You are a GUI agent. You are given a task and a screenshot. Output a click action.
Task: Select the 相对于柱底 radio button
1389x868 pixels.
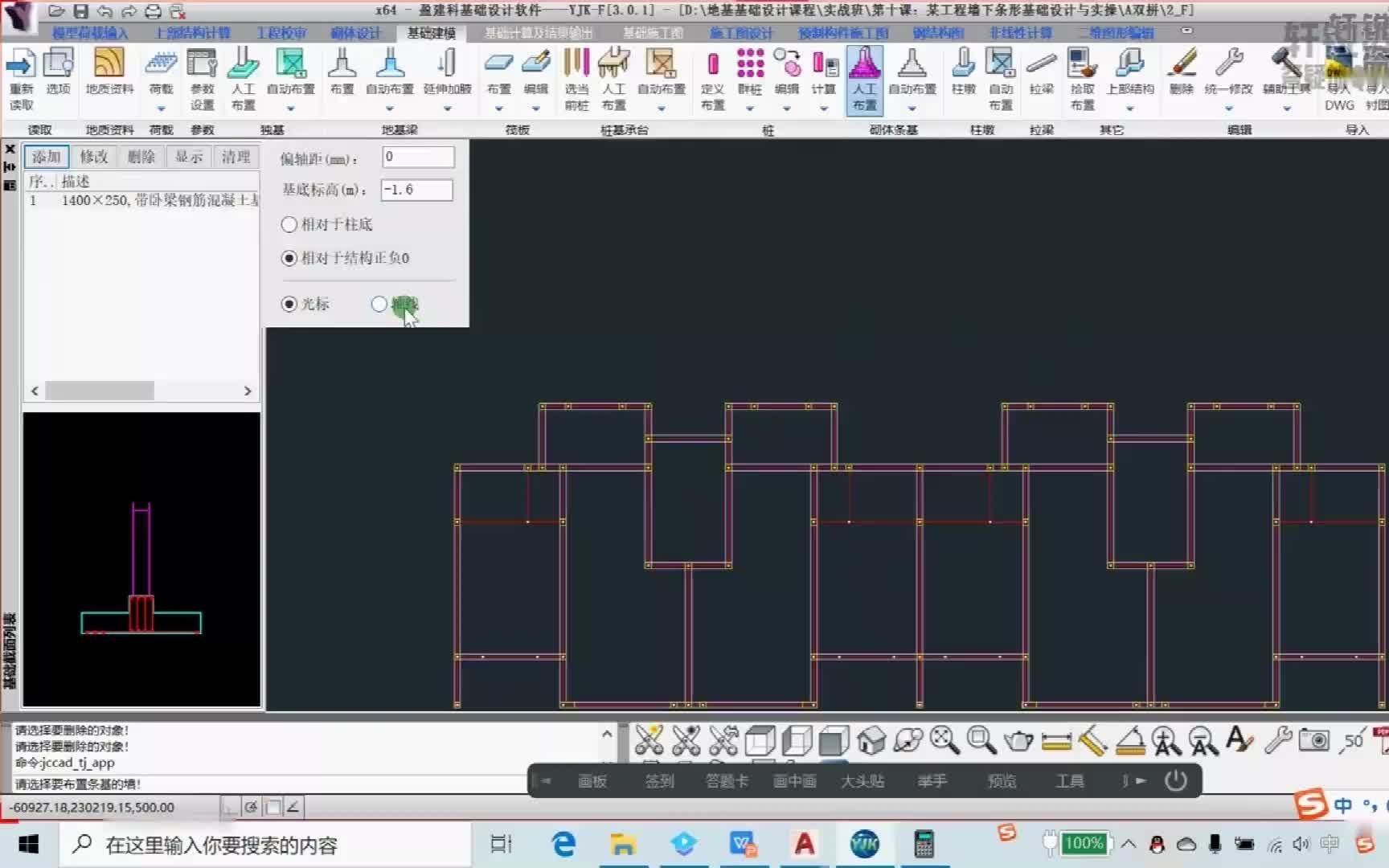tap(289, 224)
